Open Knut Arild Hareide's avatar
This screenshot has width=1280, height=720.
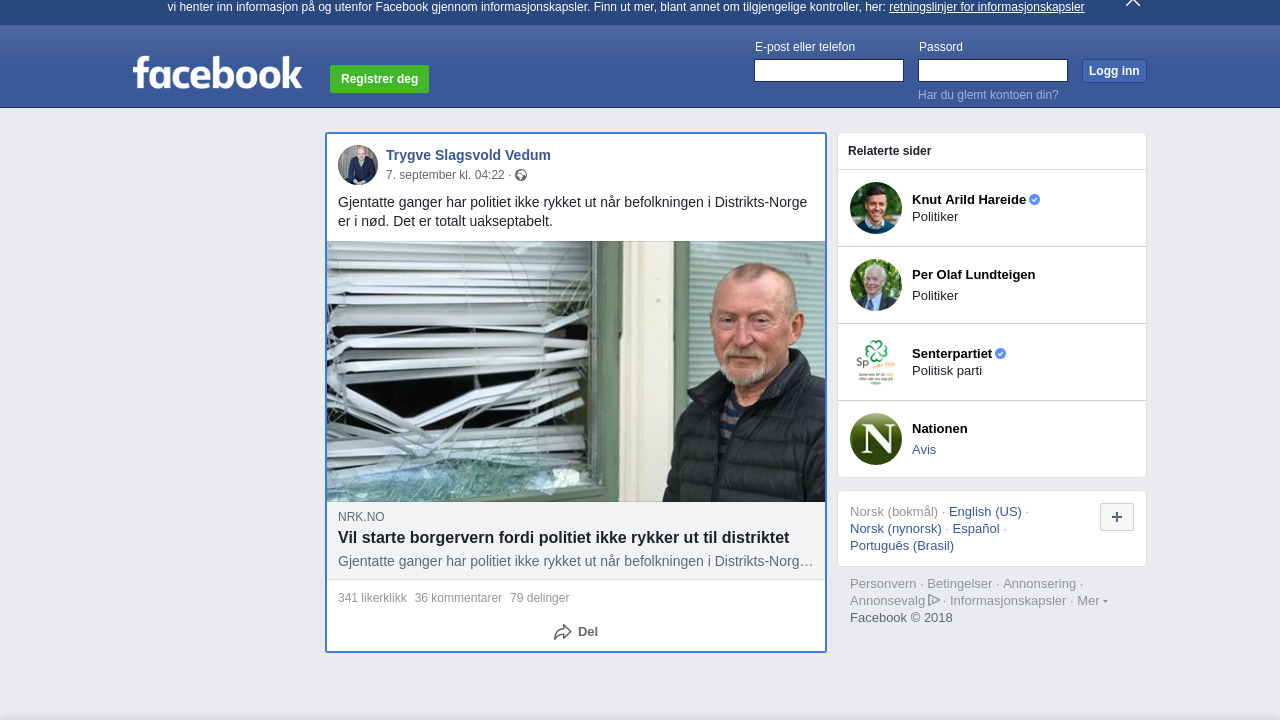(876, 208)
